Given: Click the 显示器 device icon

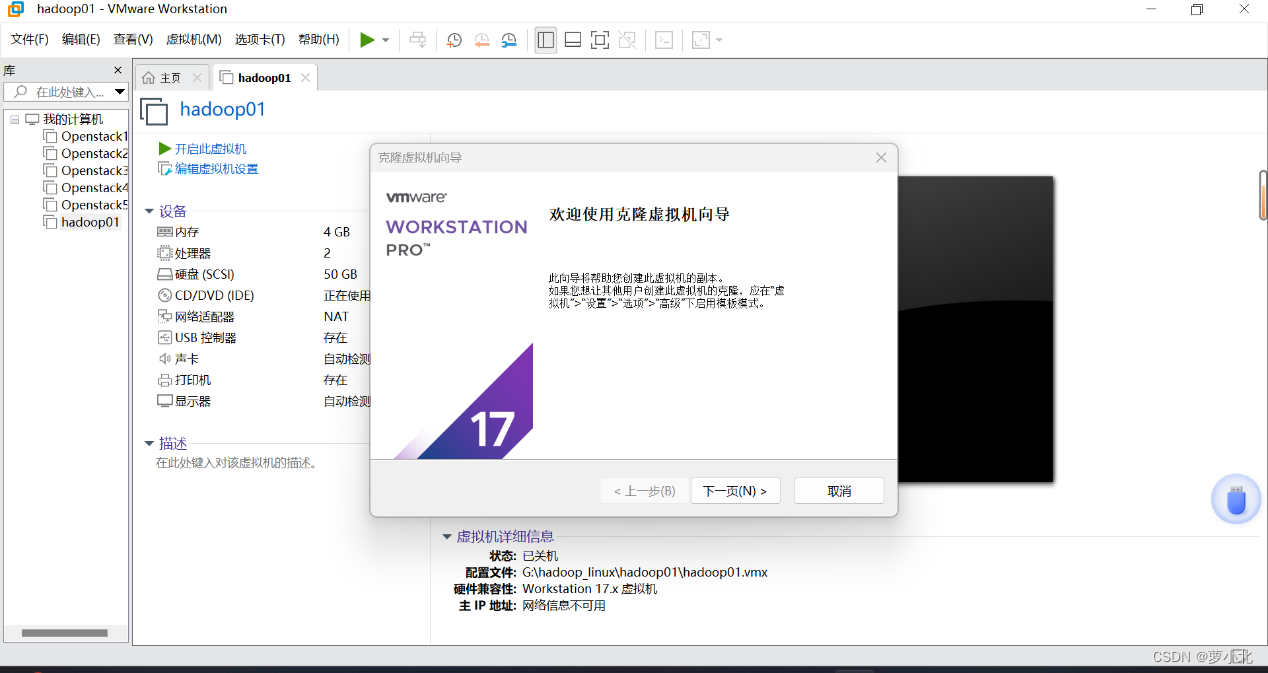Looking at the screenshot, I should pyautogui.click(x=165, y=401).
